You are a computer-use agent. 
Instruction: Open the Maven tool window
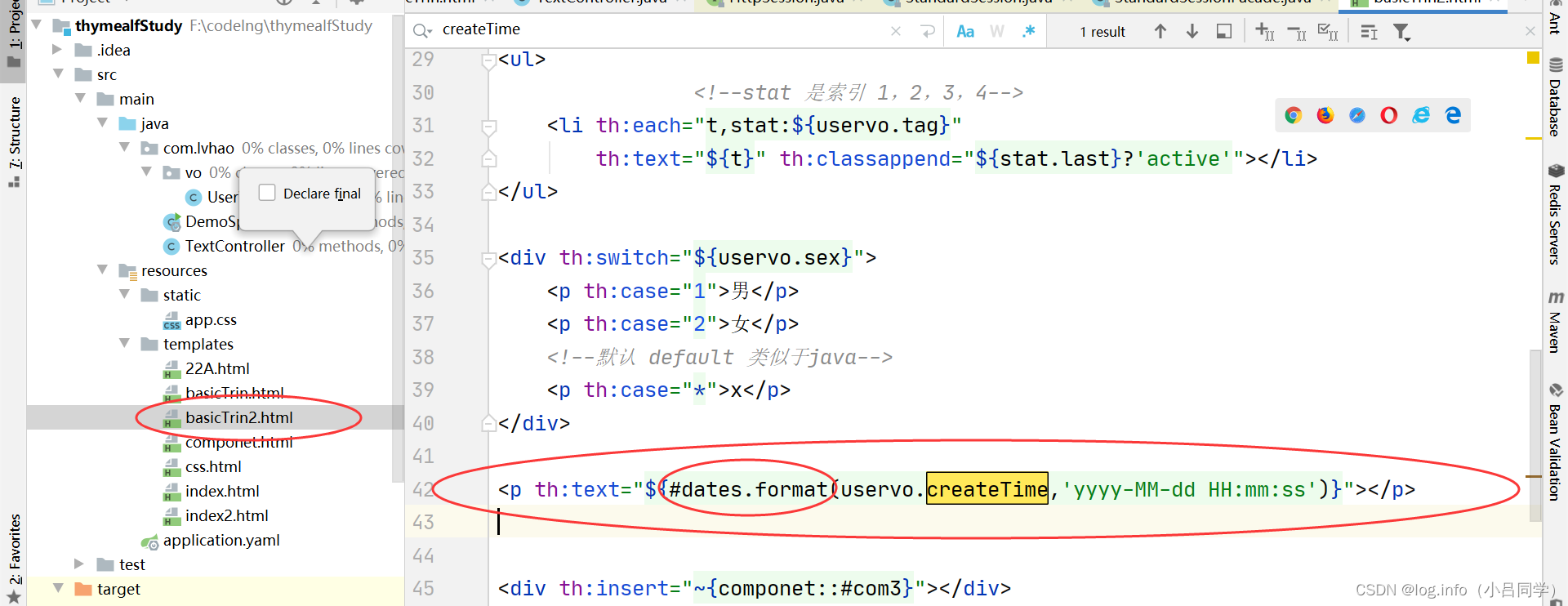[1555, 322]
